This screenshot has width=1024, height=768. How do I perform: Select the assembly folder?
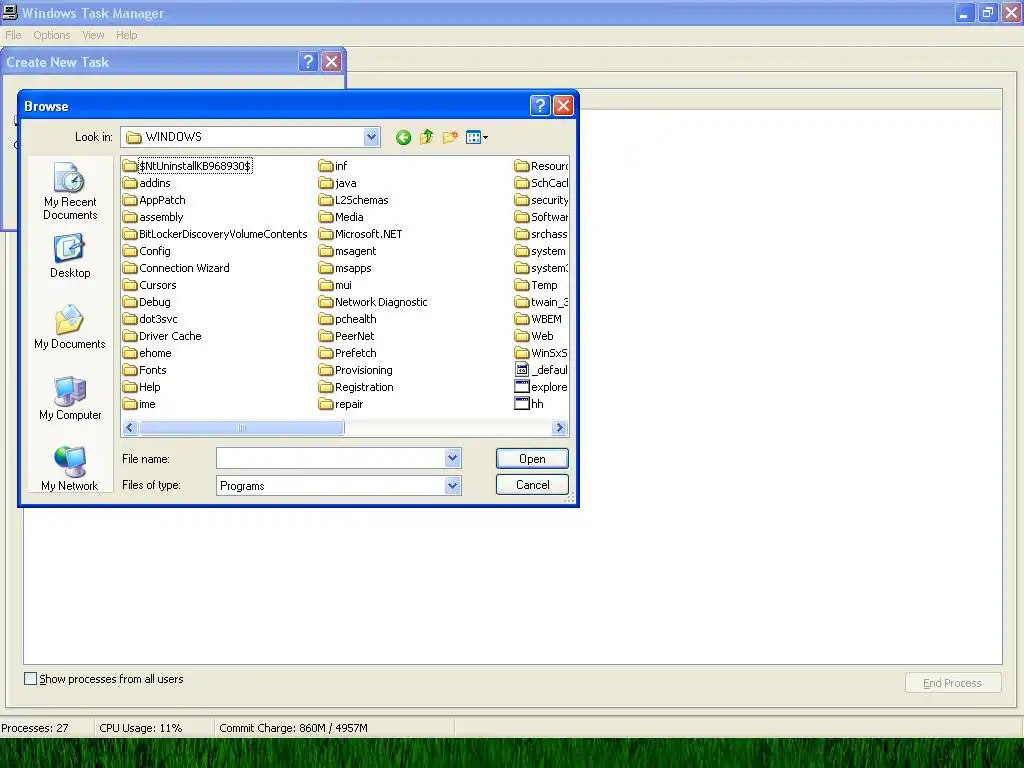[x=153, y=217]
